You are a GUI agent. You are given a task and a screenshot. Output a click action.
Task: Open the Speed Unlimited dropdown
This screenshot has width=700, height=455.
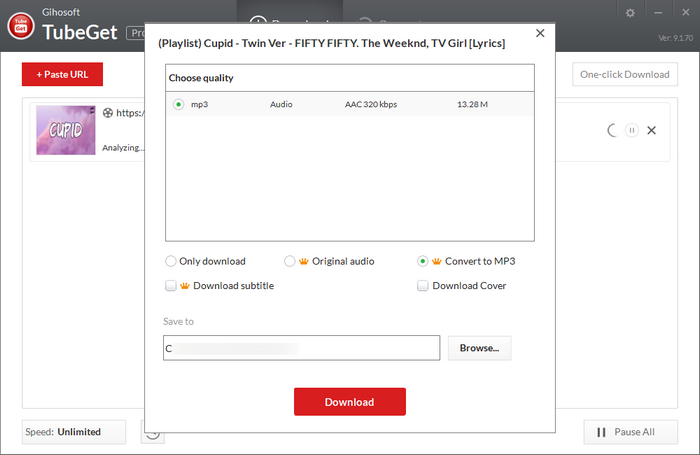(x=75, y=432)
